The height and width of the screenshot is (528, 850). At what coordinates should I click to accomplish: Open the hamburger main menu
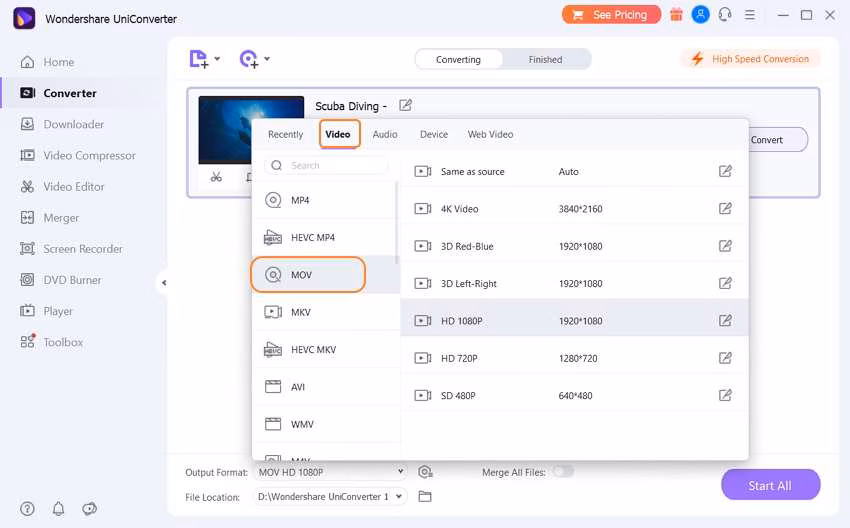click(750, 15)
